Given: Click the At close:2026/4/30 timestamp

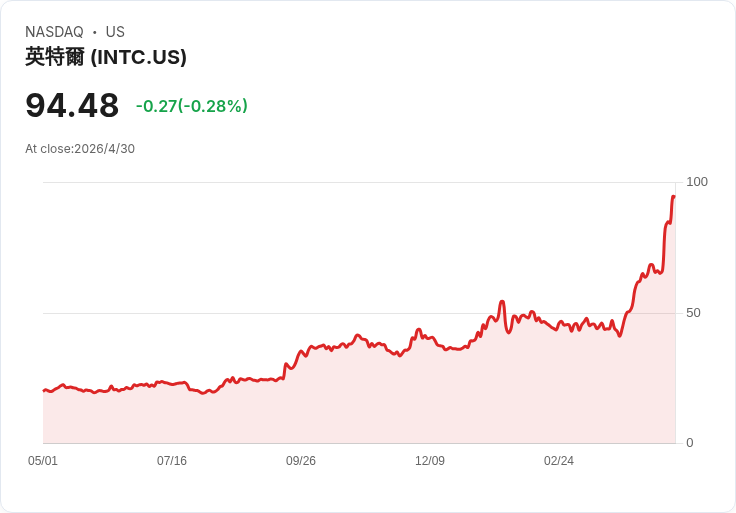Looking at the screenshot, I should click(x=80, y=149).
